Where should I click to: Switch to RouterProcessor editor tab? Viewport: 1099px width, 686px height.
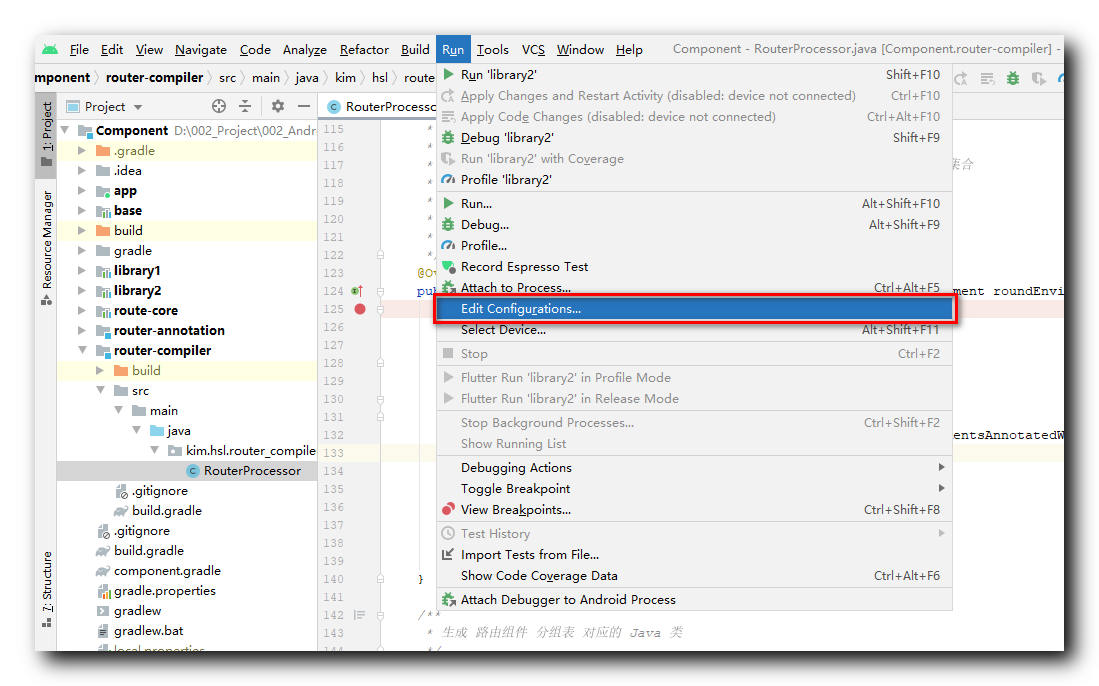tap(382, 107)
